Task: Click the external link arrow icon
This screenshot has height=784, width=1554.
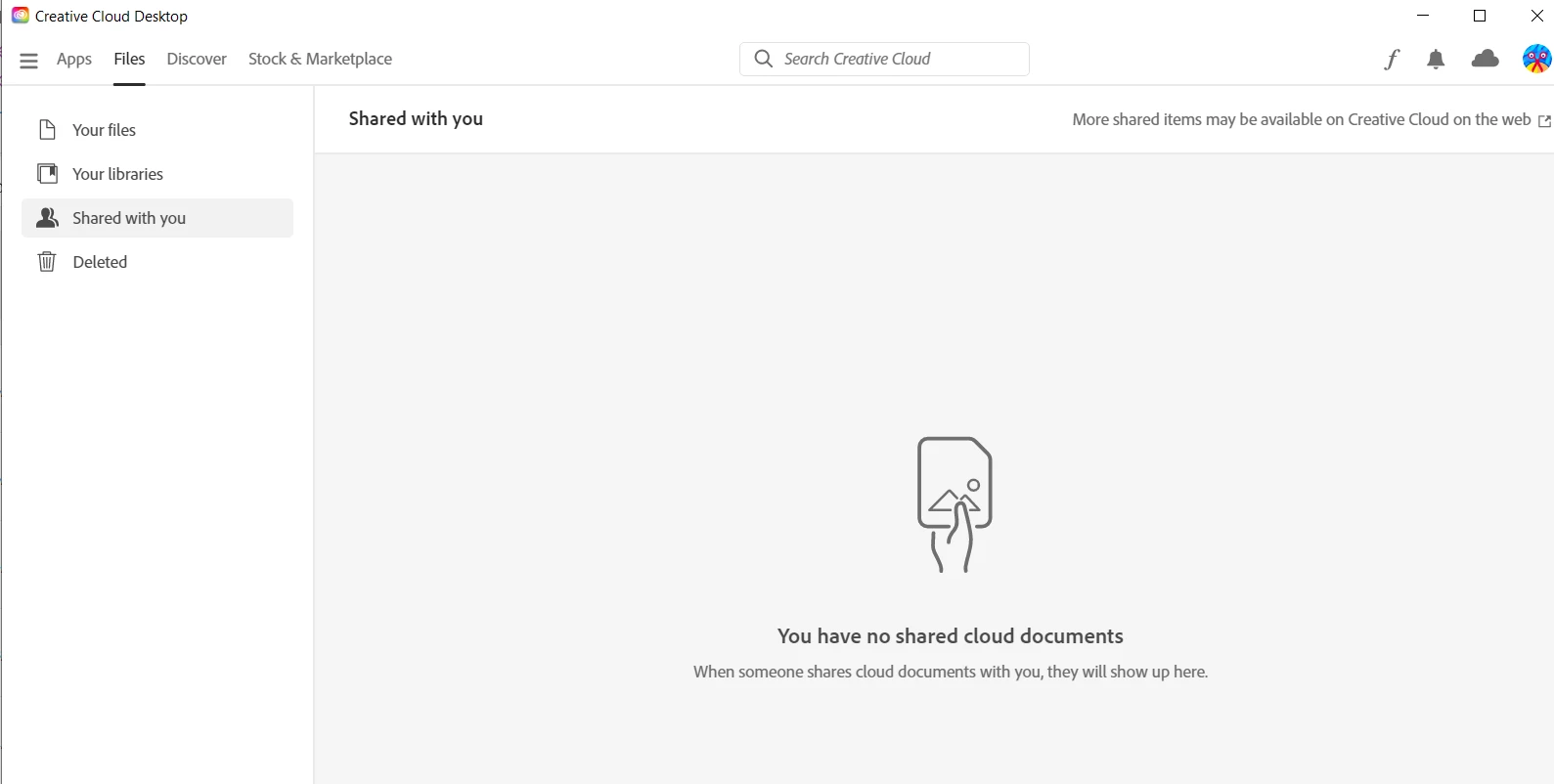Action: point(1544,121)
